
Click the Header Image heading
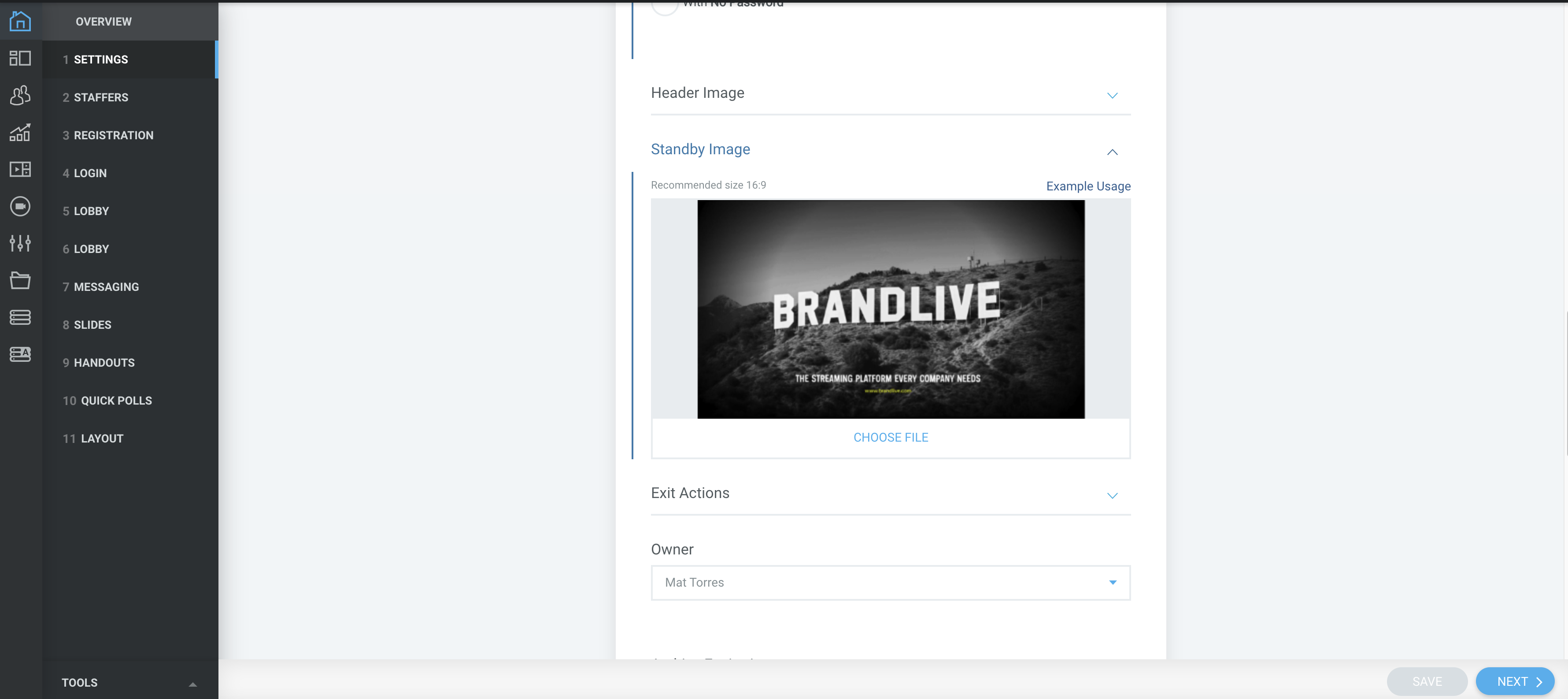(698, 93)
